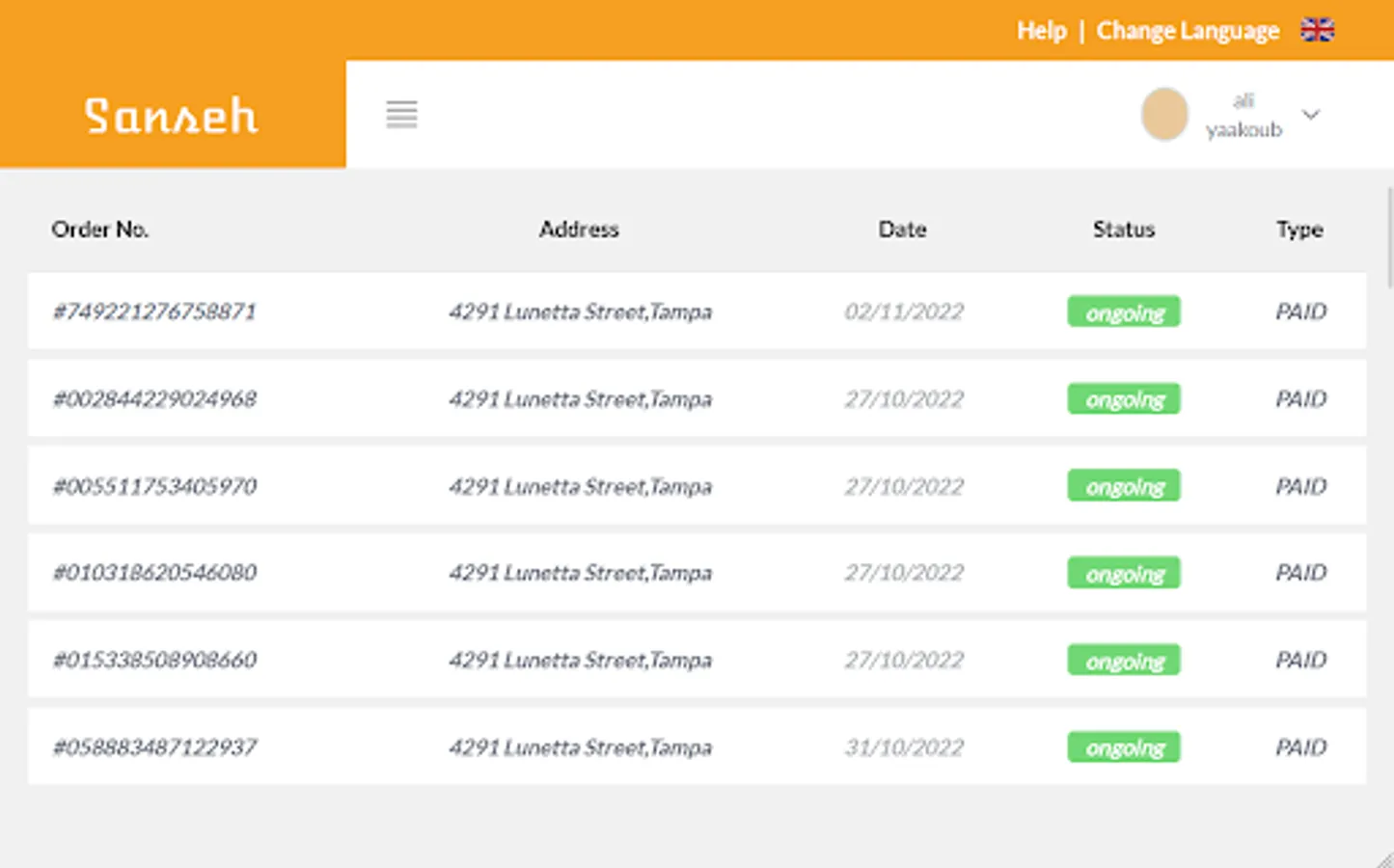Click the Order No. column header
This screenshot has height=868, width=1394.
click(x=100, y=230)
